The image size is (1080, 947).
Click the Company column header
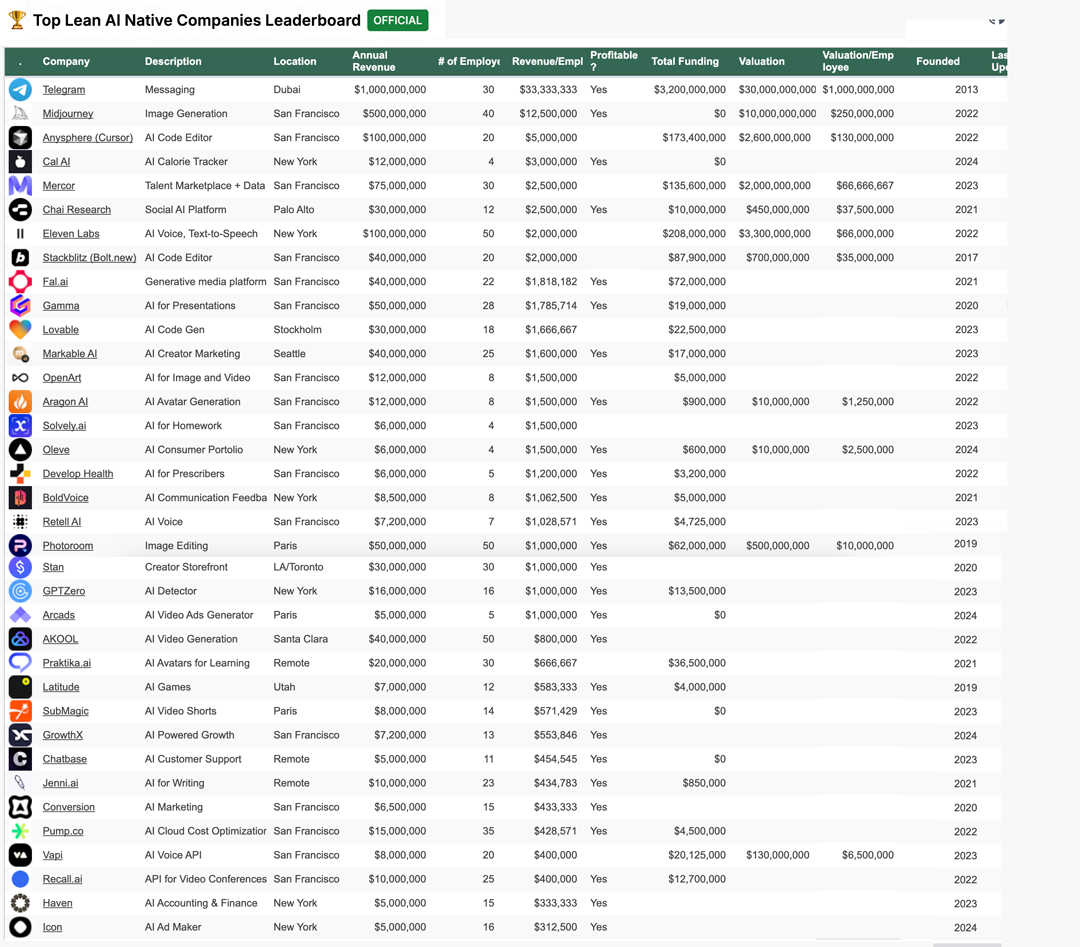pos(66,61)
